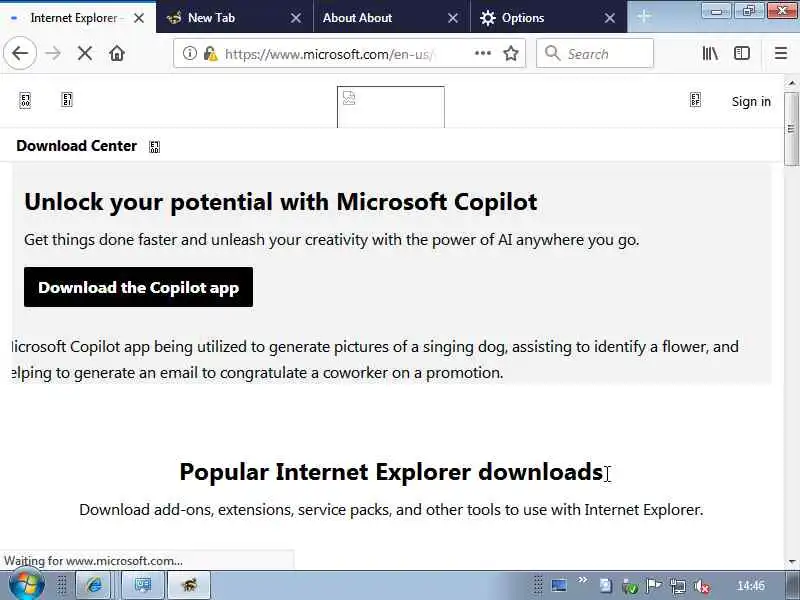This screenshot has width=800, height=600.
Task: Open the browser home page
Action: [x=117, y=53]
